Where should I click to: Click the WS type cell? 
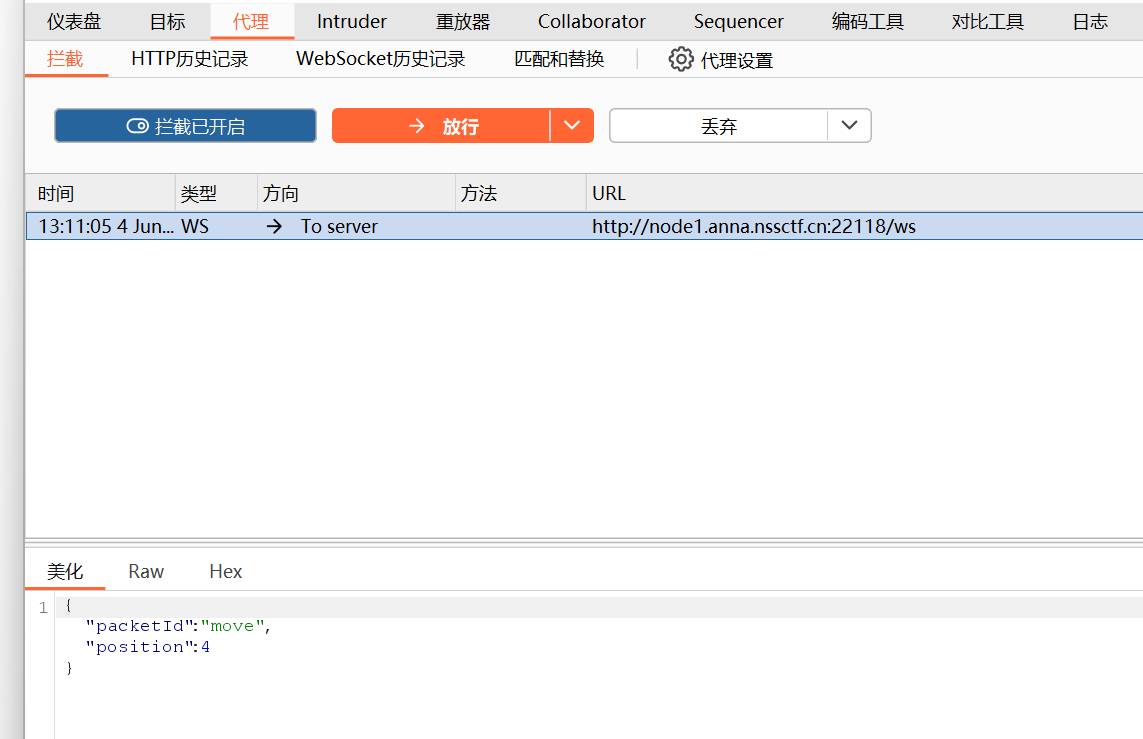pos(195,227)
